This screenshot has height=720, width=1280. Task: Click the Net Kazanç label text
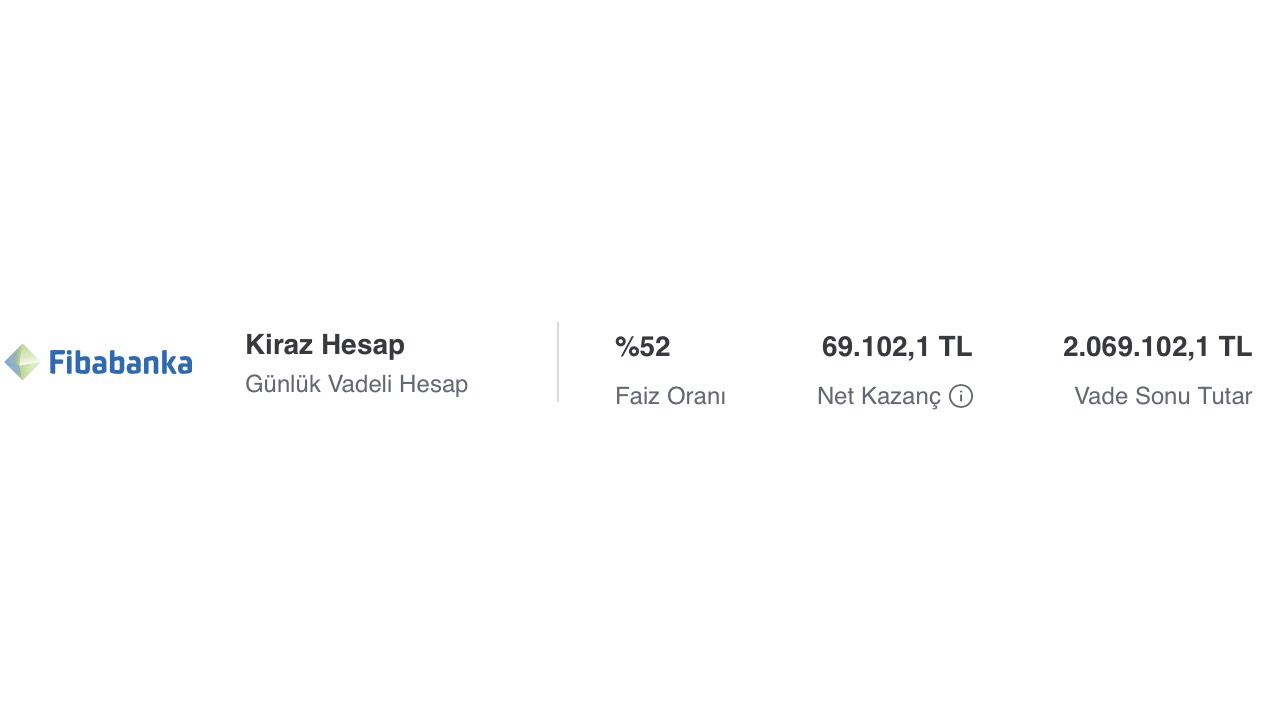(x=879, y=396)
